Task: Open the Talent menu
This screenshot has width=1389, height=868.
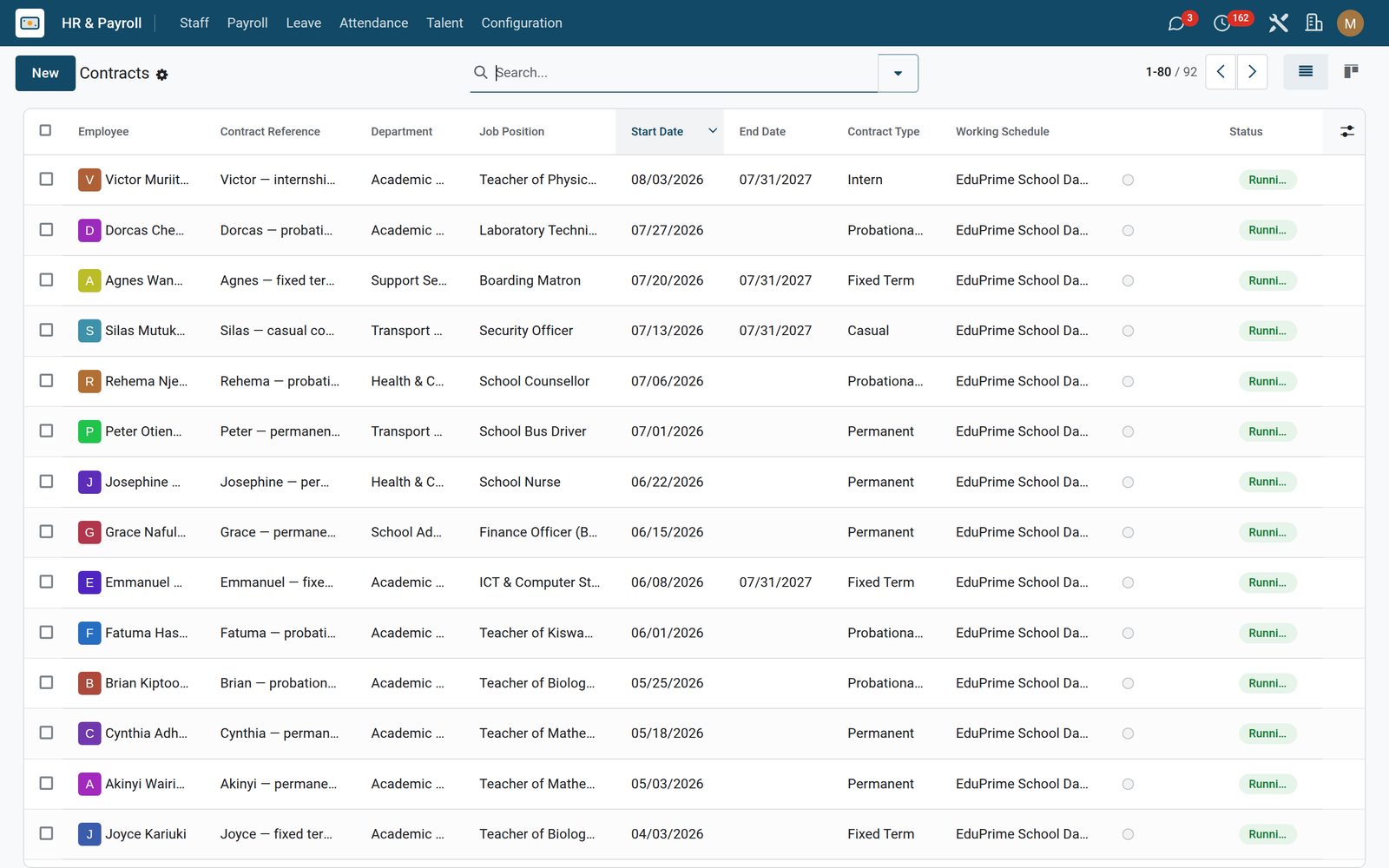Action: tap(444, 23)
